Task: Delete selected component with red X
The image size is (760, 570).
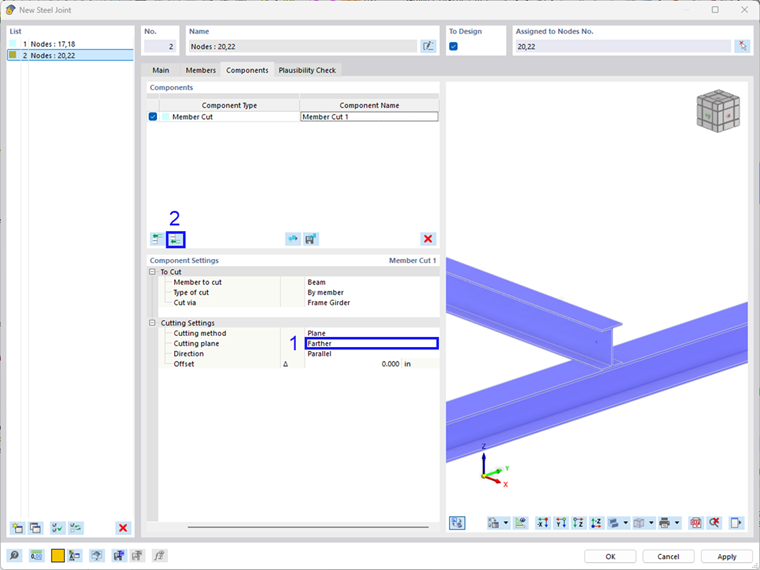Action: tap(428, 239)
